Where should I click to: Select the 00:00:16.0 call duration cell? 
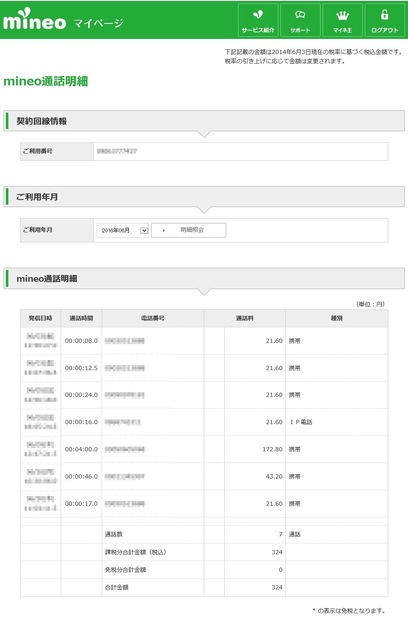tap(81, 422)
